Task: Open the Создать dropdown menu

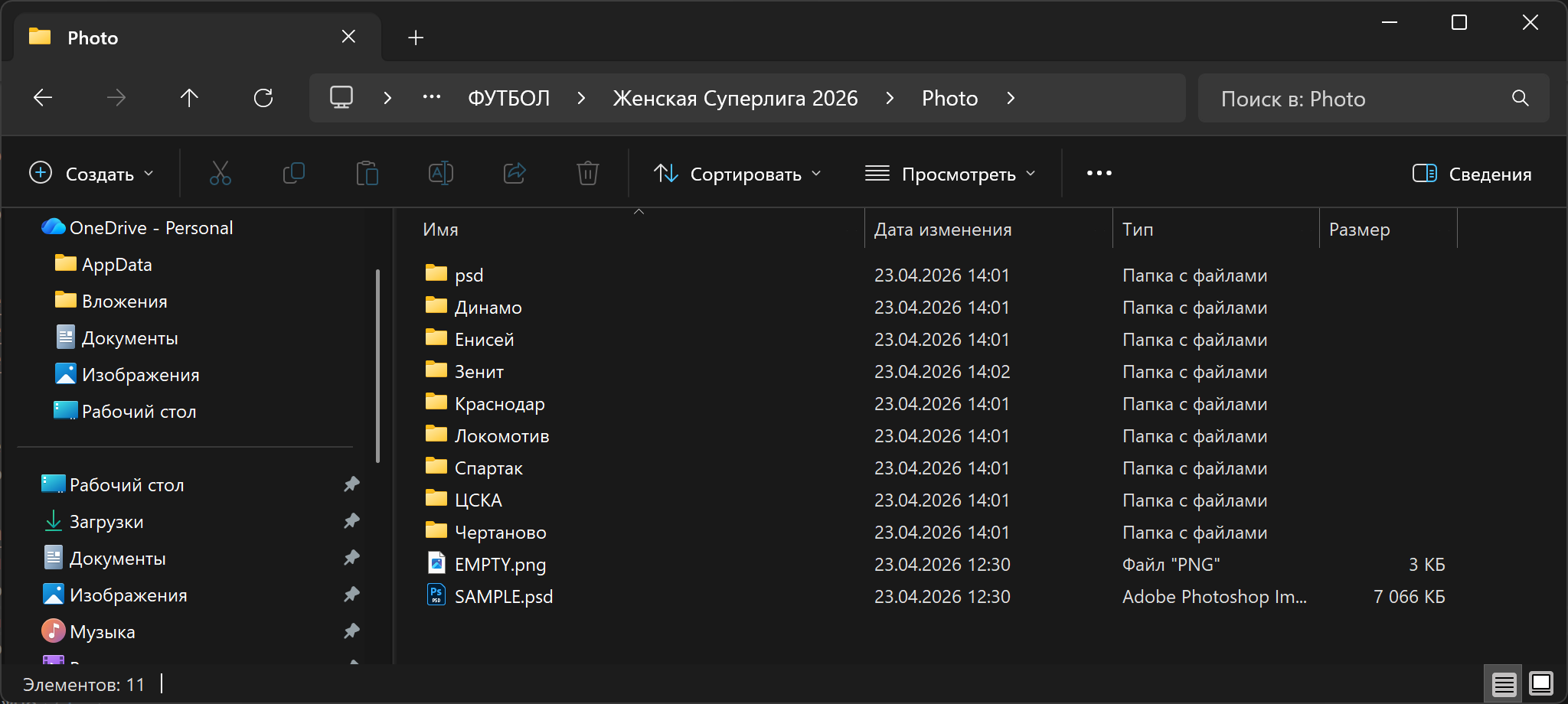Action: [92, 174]
